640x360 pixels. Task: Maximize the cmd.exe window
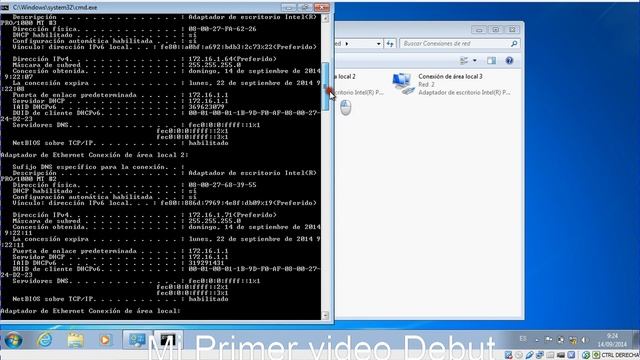coord(305,7)
